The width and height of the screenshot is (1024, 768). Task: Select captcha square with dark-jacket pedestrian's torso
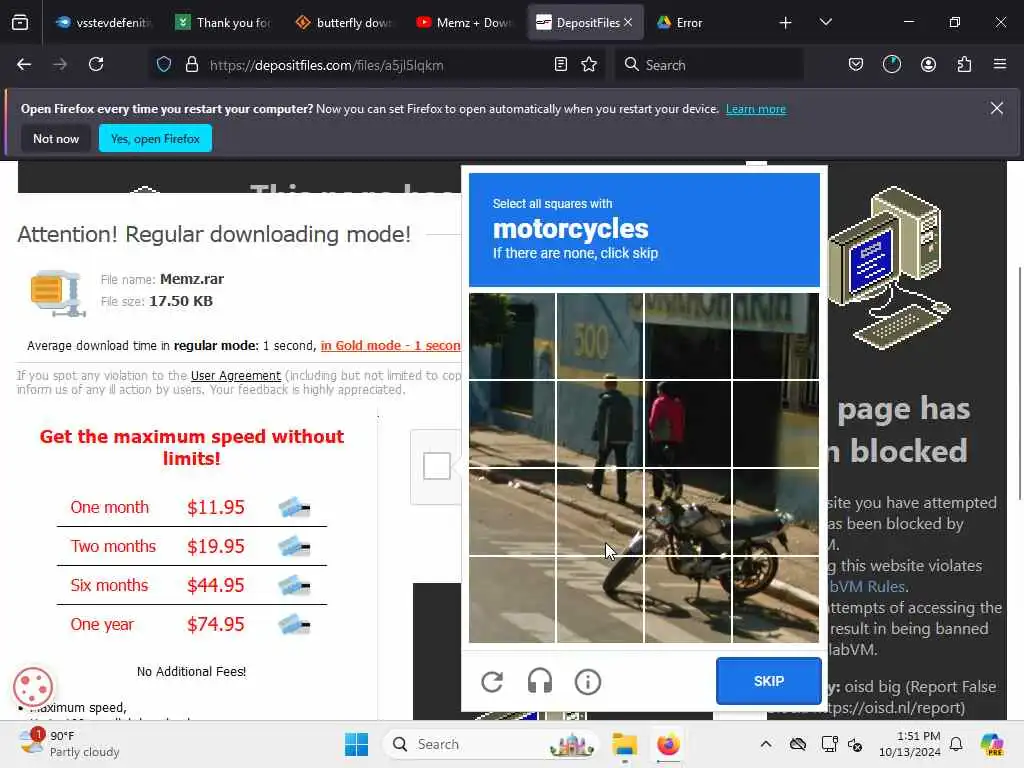(x=600, y=424)
